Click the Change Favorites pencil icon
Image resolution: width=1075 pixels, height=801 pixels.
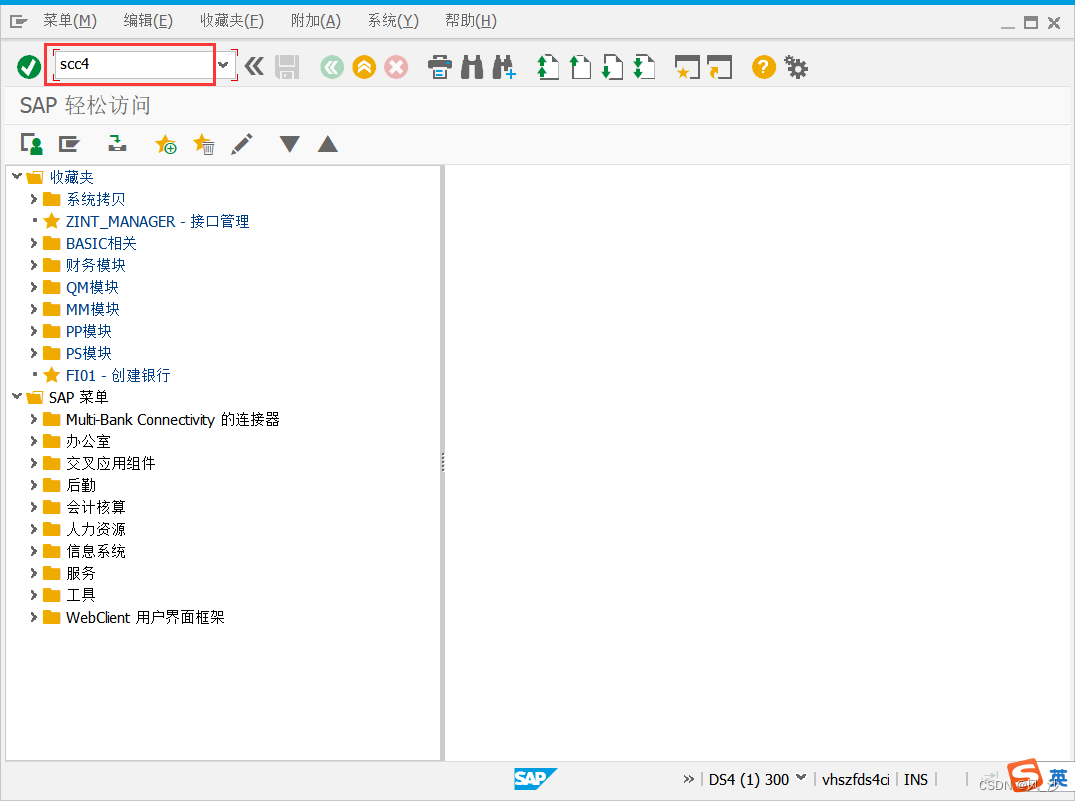(242, 144)
